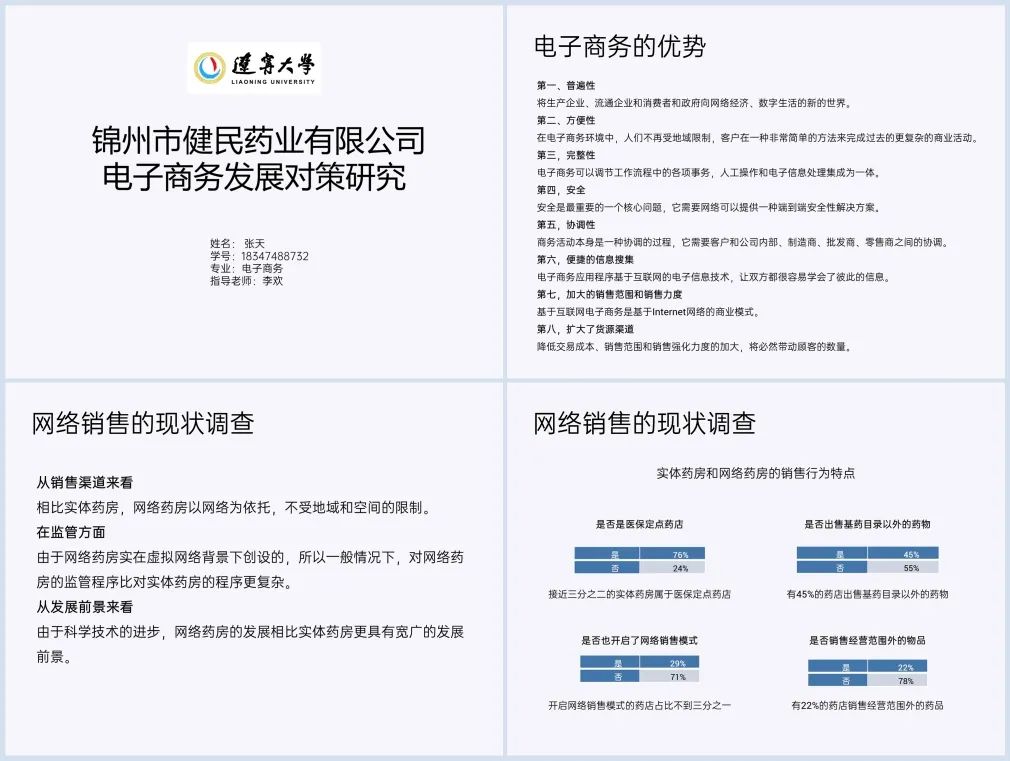This screenshot has height=761, width=1010.
Task: Click the subheading '从销售渠道来看'
Action: pos(84,482)
